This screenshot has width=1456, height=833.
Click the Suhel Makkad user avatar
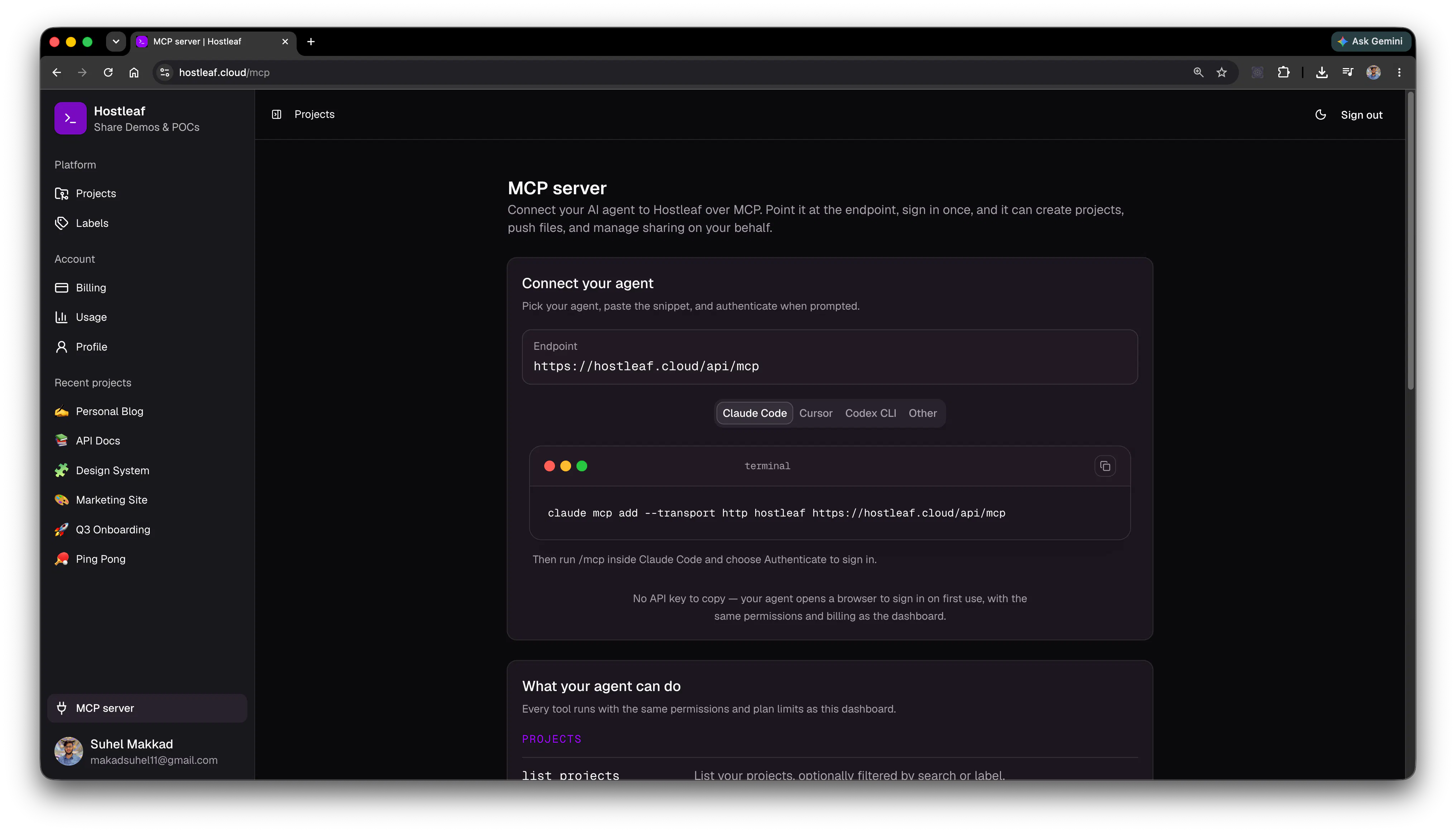pos(69,751)
